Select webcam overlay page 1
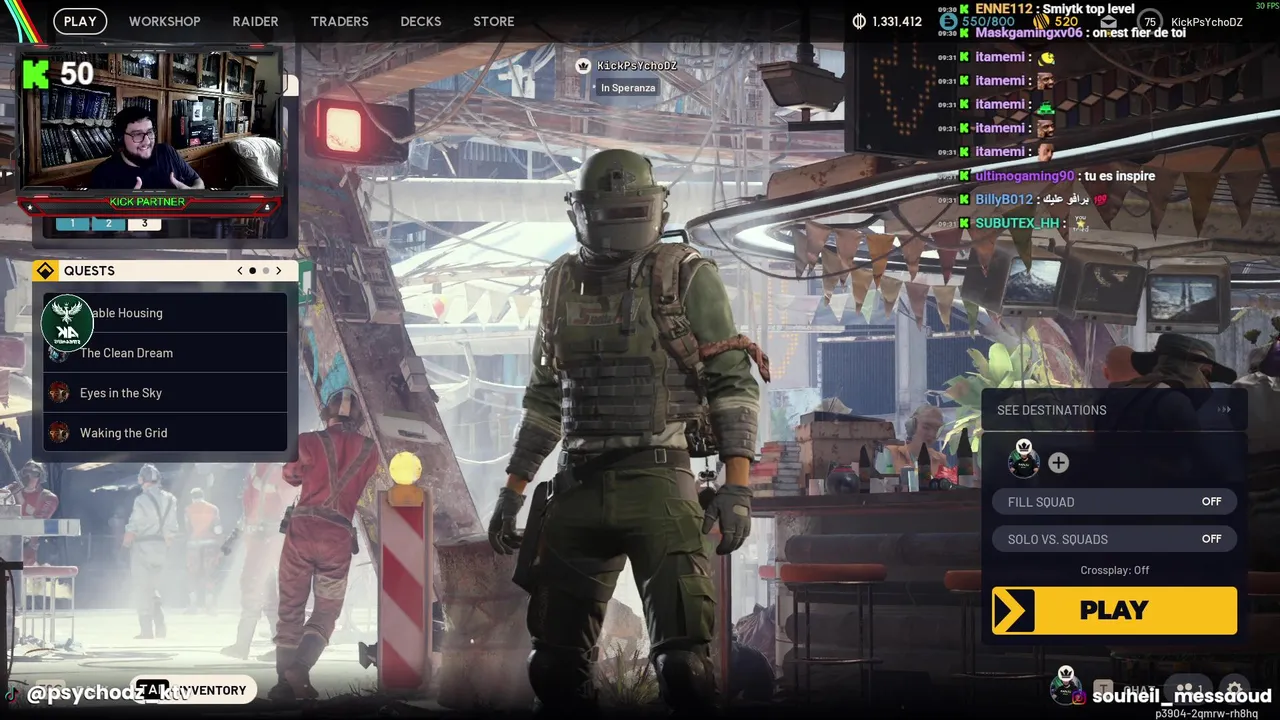Viewport: 1280px width, 720px height. [72, 223]
